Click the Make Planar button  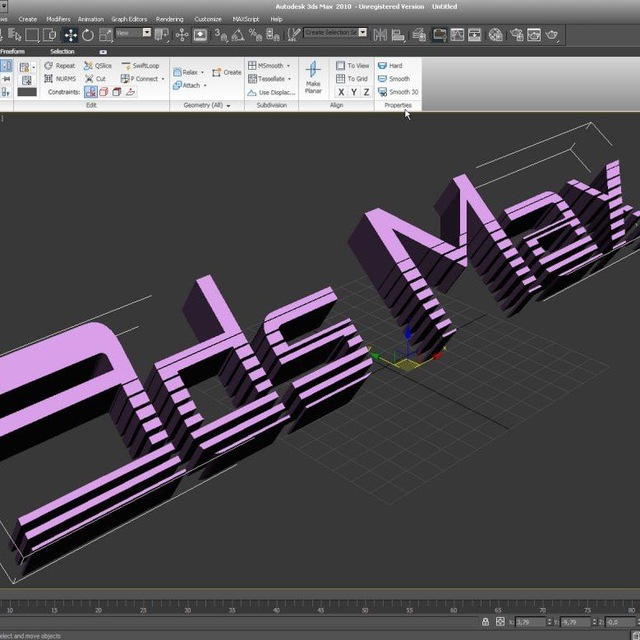313,77
